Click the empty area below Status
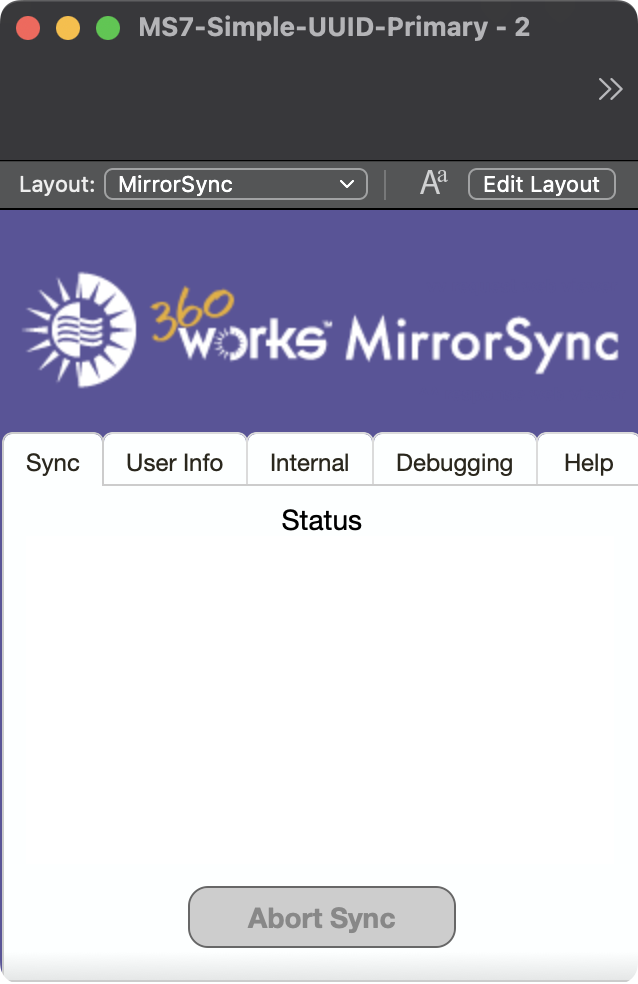 (320, 700)
